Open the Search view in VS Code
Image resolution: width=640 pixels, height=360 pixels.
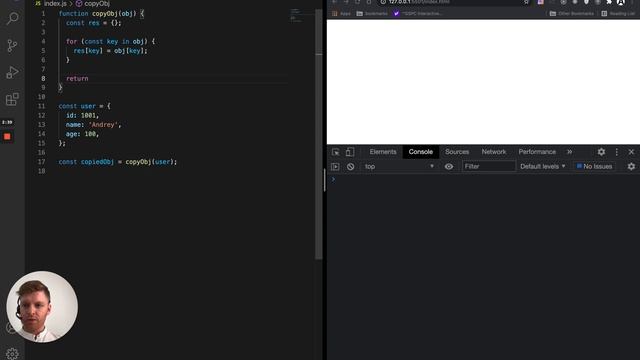(x=13, y=18)
